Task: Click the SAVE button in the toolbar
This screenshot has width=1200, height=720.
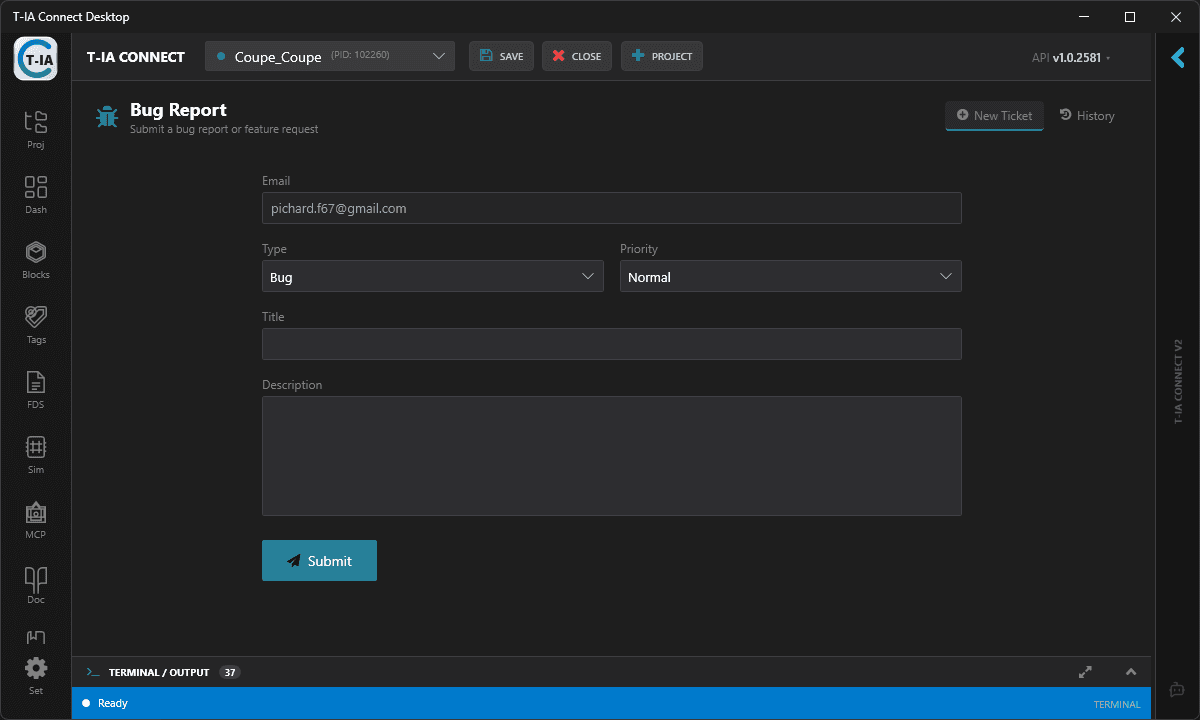Action: click(501, 56)
